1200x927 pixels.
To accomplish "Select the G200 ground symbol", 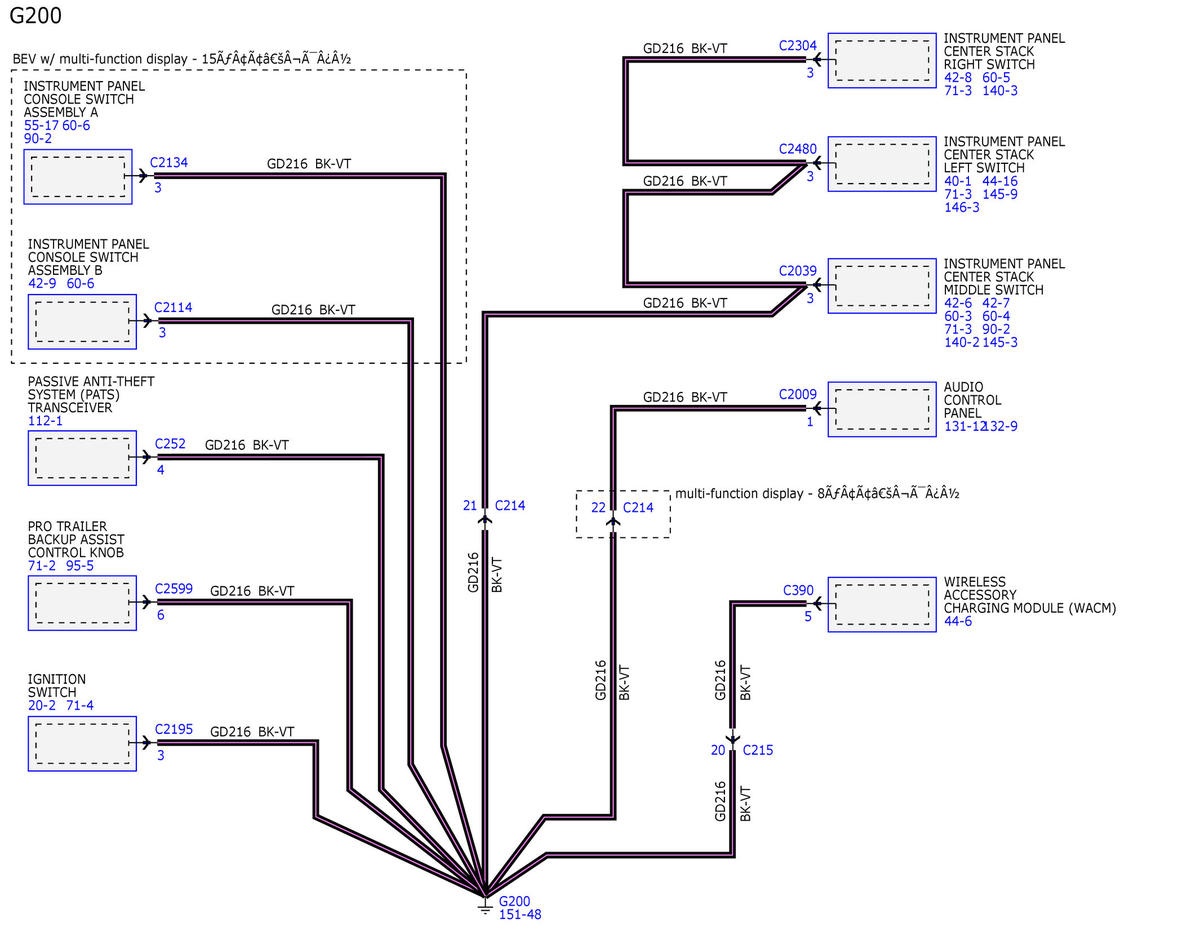I will click(x=485, y=905).
